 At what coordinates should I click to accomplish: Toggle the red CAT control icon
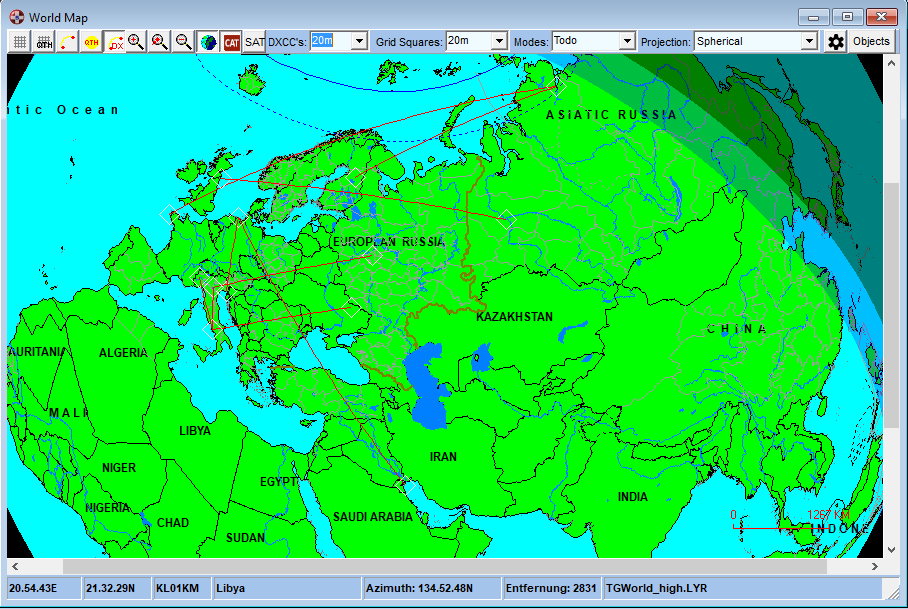click(x=230, y=41)
